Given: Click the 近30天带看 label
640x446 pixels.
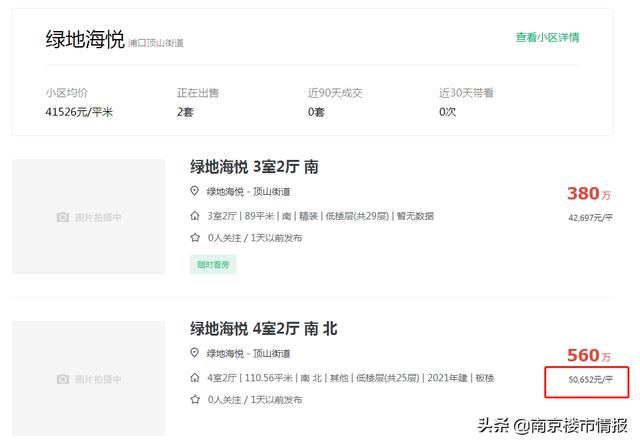Looking at the screenshot, I should click(x=467, y=93).
